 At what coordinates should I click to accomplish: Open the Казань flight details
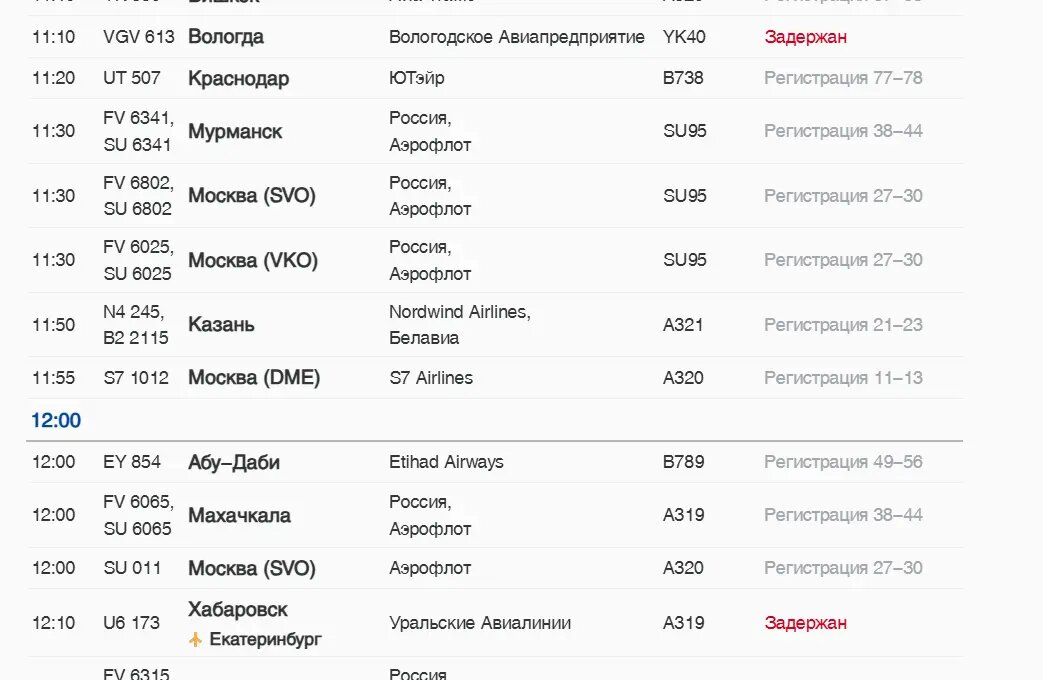221,325
